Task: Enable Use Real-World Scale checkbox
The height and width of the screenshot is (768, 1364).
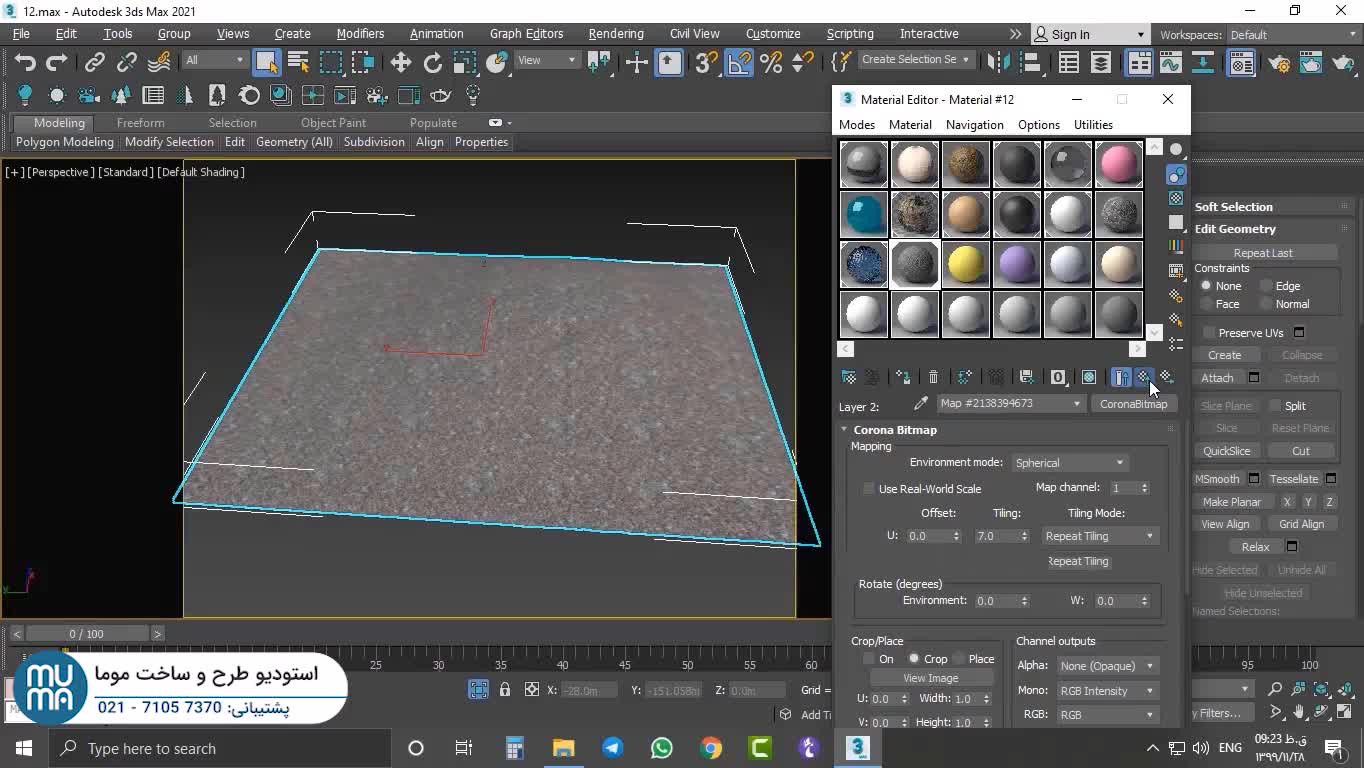Action: (869, 489)
